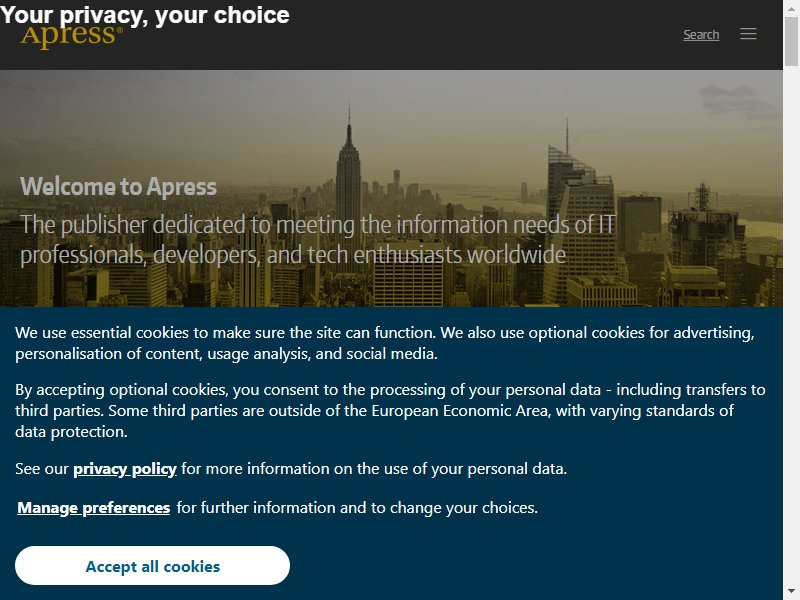Viewport: 800px width, 600px height.
Task: Open the hamburger menu icon
Action: [x=748, y=34]
